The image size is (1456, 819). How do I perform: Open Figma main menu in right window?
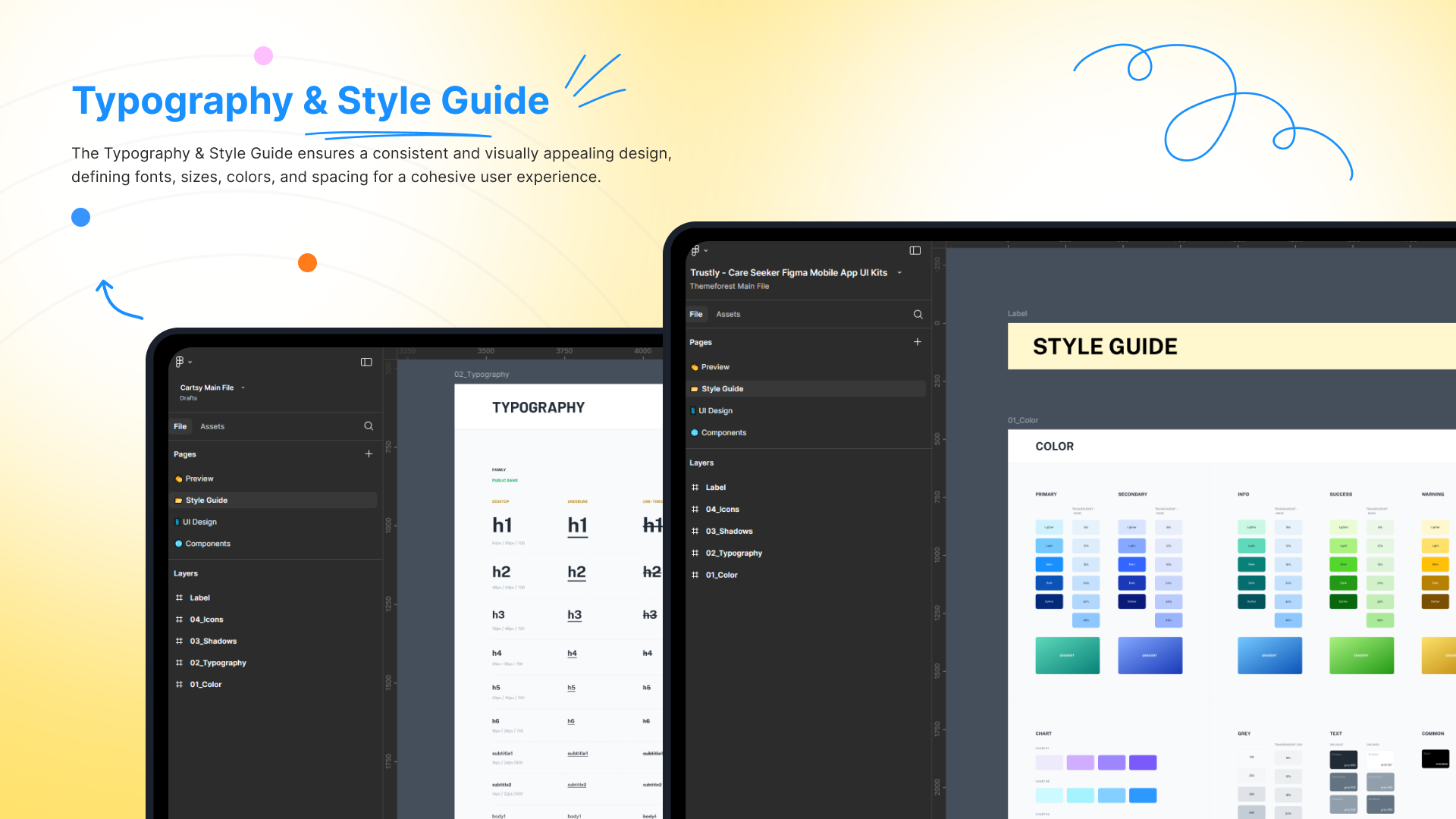click(695, 250)
